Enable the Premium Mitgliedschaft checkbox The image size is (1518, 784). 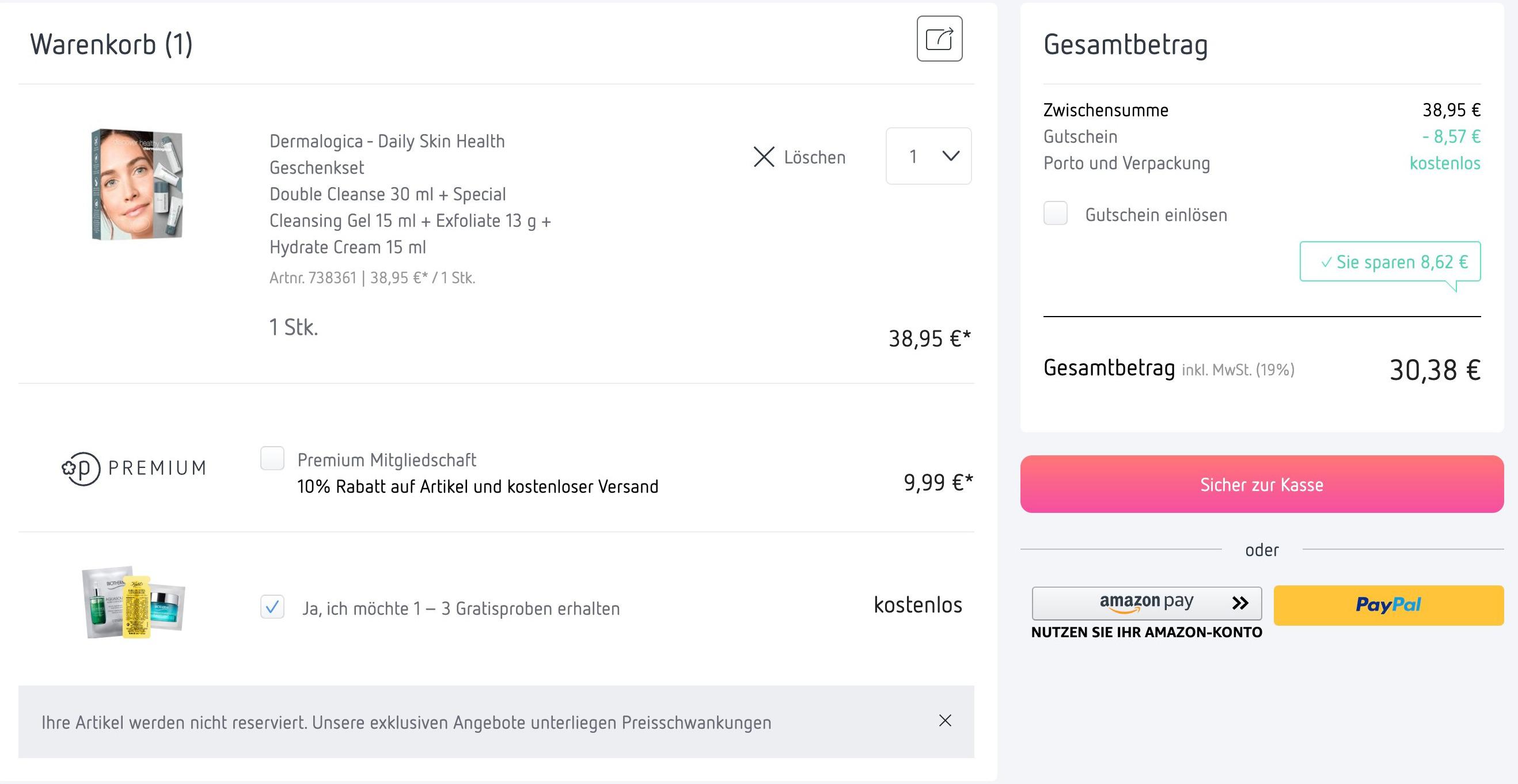click(272, 458)
